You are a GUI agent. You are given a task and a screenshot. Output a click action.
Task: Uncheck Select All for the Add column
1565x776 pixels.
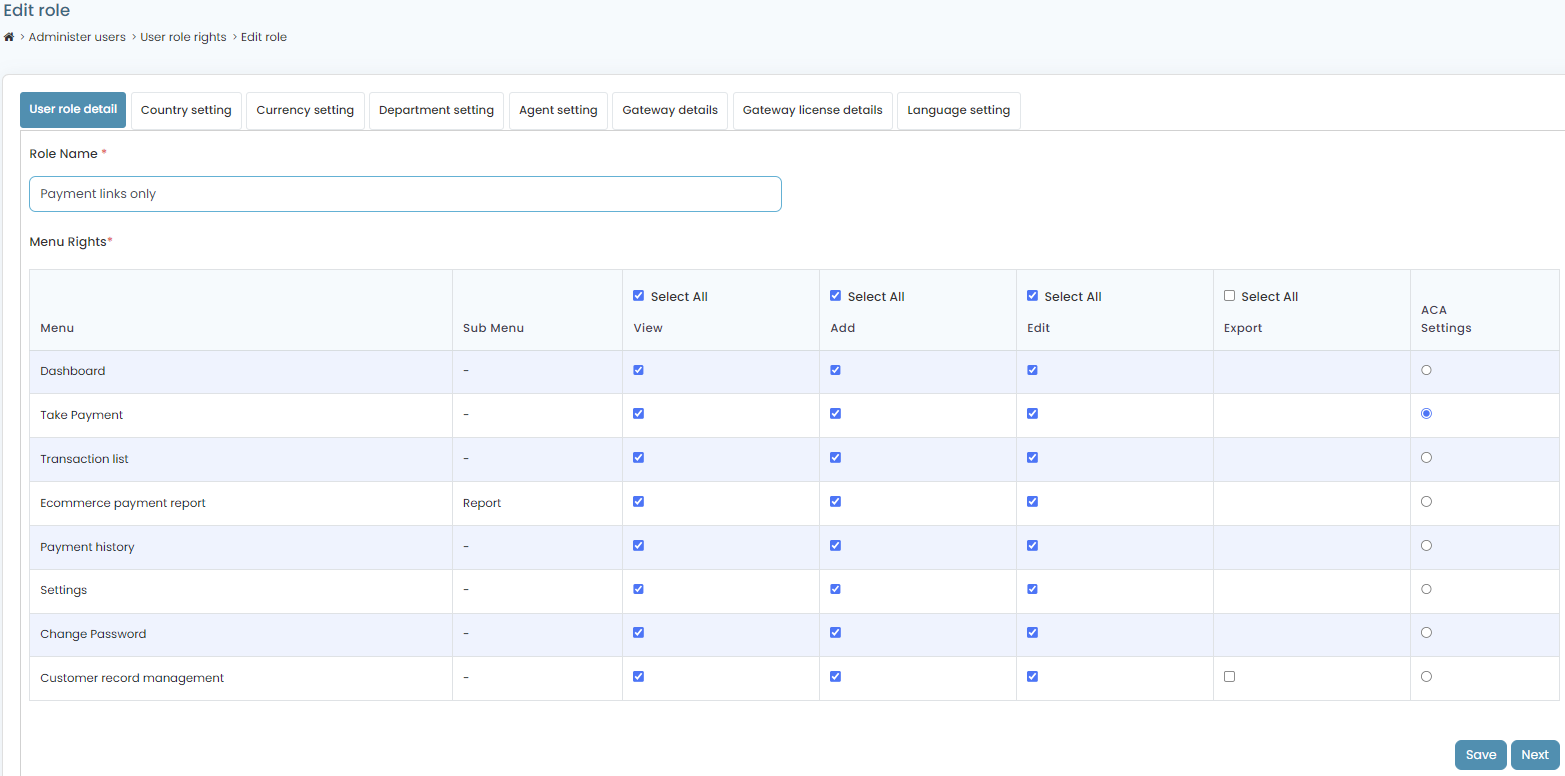tap(835, 295)
